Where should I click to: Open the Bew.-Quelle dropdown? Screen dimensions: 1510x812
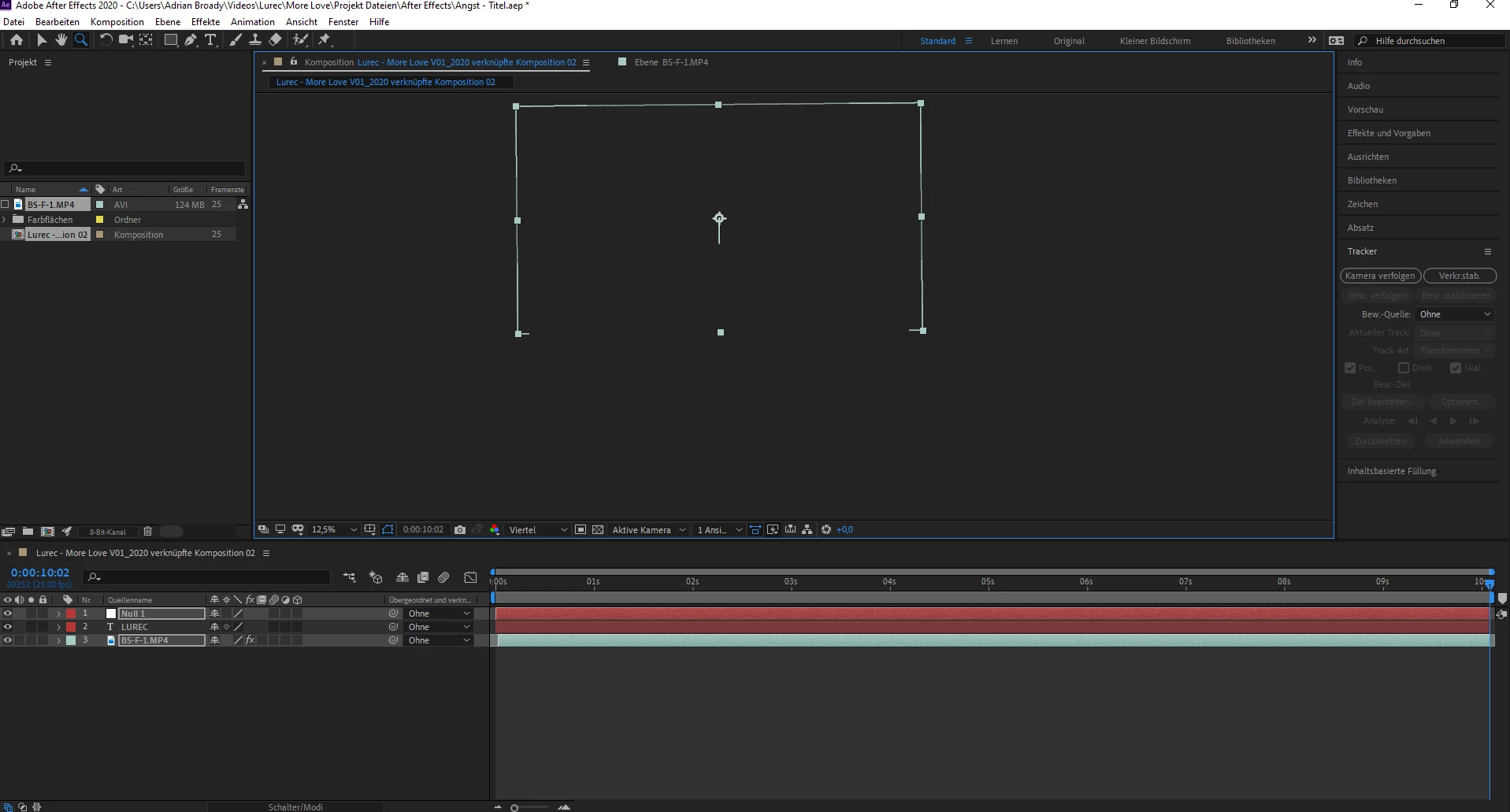click(1454, 314)
